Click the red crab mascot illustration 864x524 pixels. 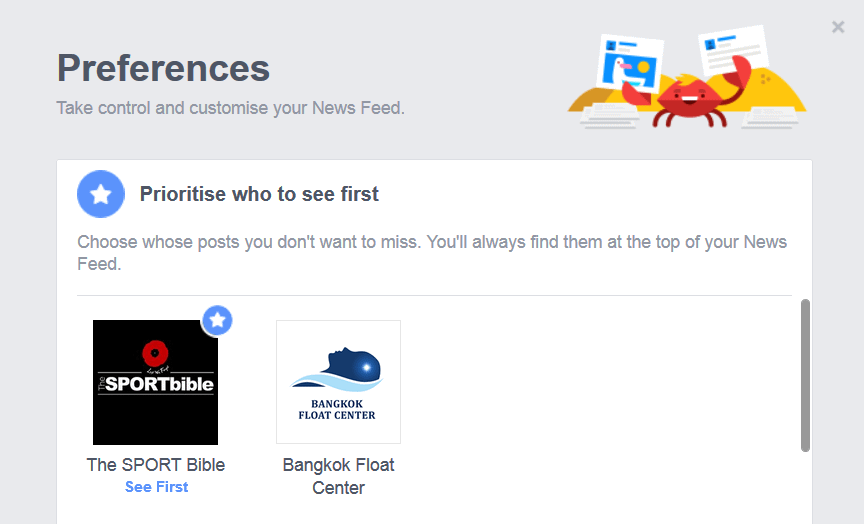pyautogui.click(x=686, y=97)
